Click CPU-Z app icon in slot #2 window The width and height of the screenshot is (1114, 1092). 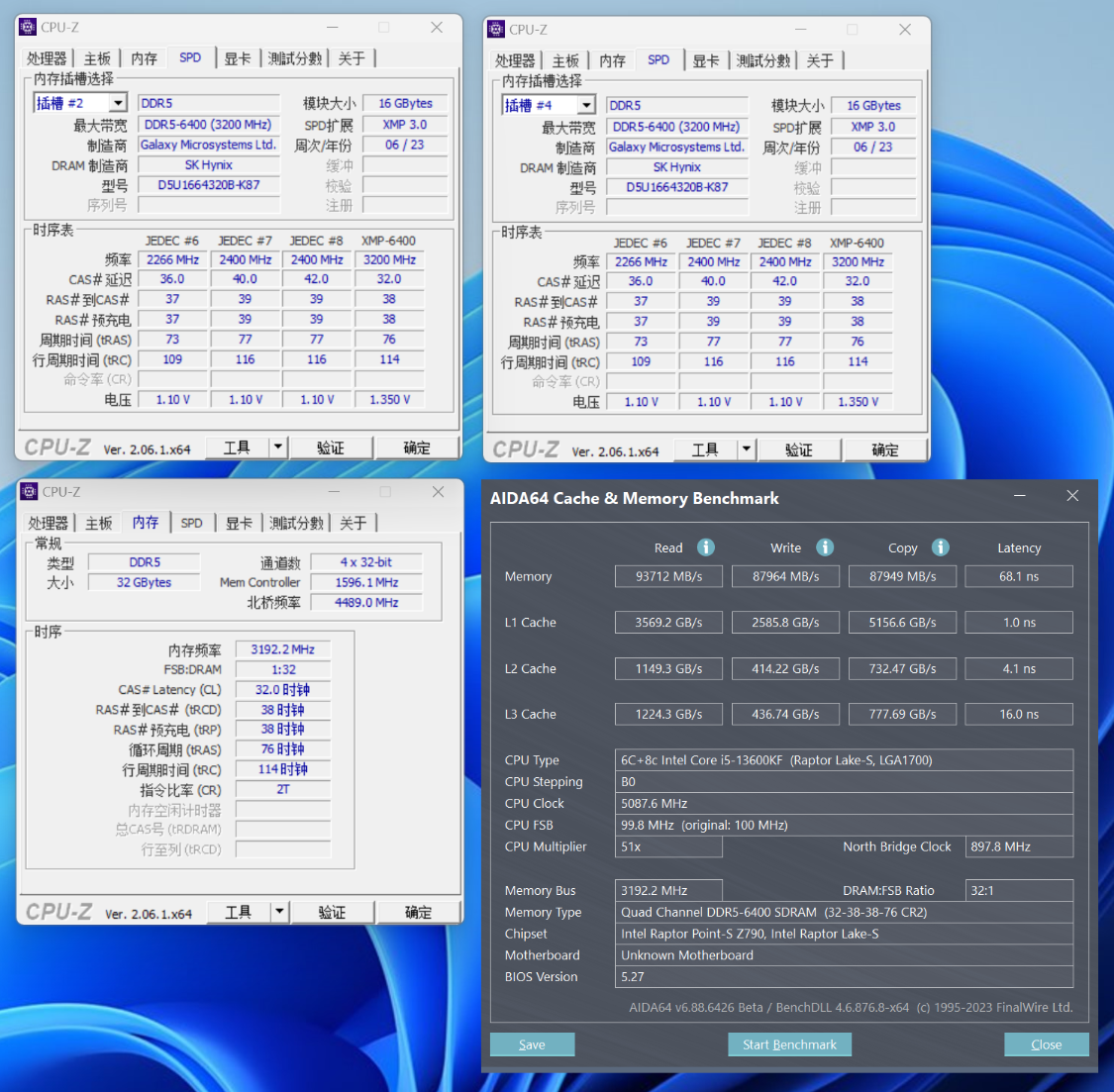(x=28, y=27)
